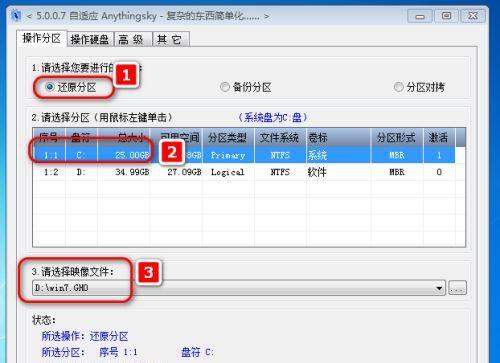The image size is (500, 363).
Task: Expand the image file path dropdown arrow
Action: point(440,288)
